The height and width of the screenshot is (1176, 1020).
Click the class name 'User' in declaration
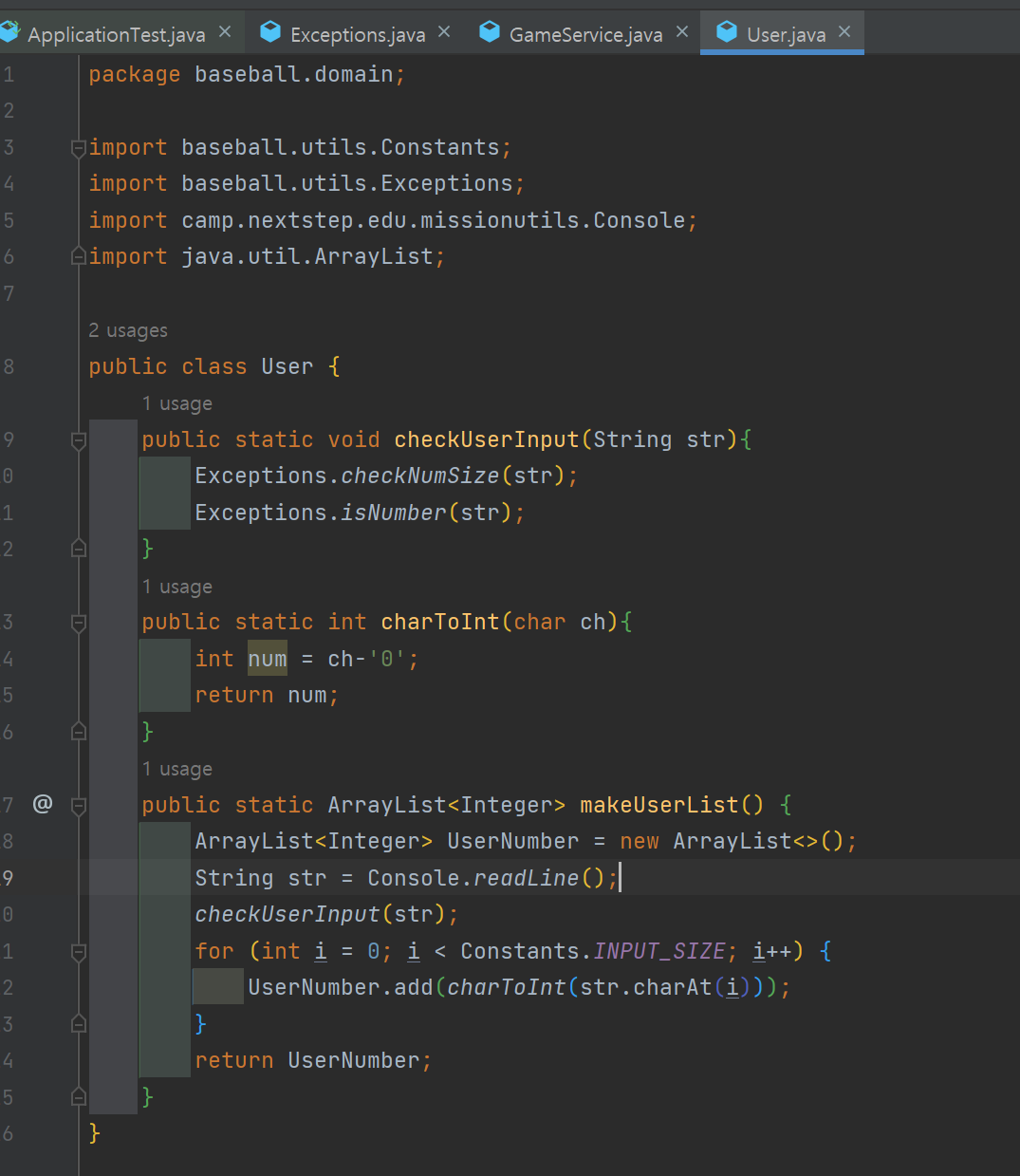[287, 366]
